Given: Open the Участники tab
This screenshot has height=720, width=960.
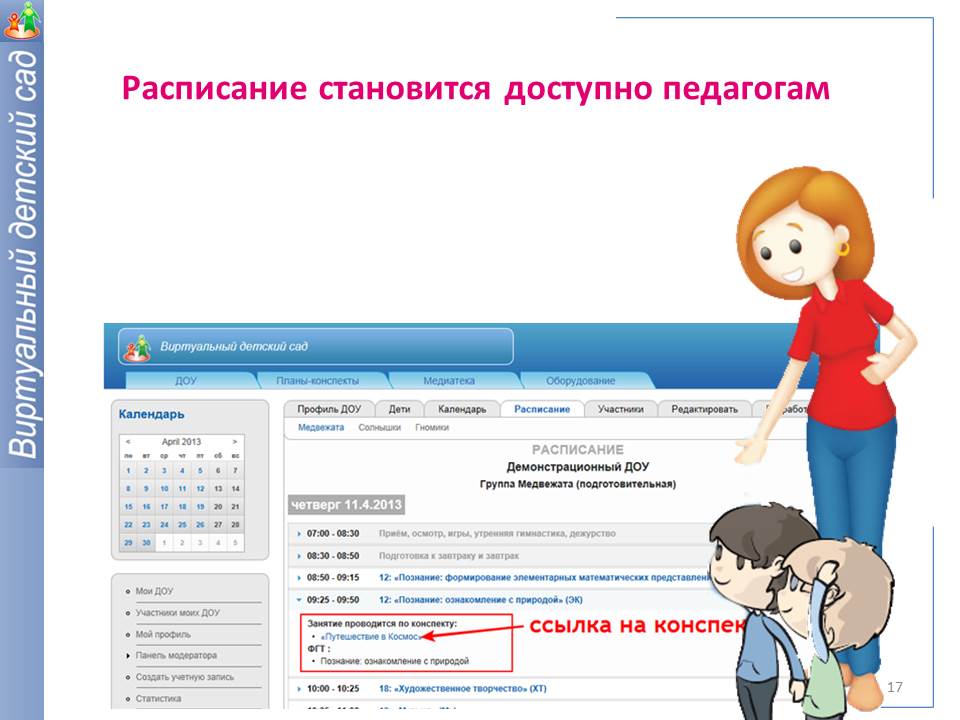Looking at the screenshot, I should point(620,409).
